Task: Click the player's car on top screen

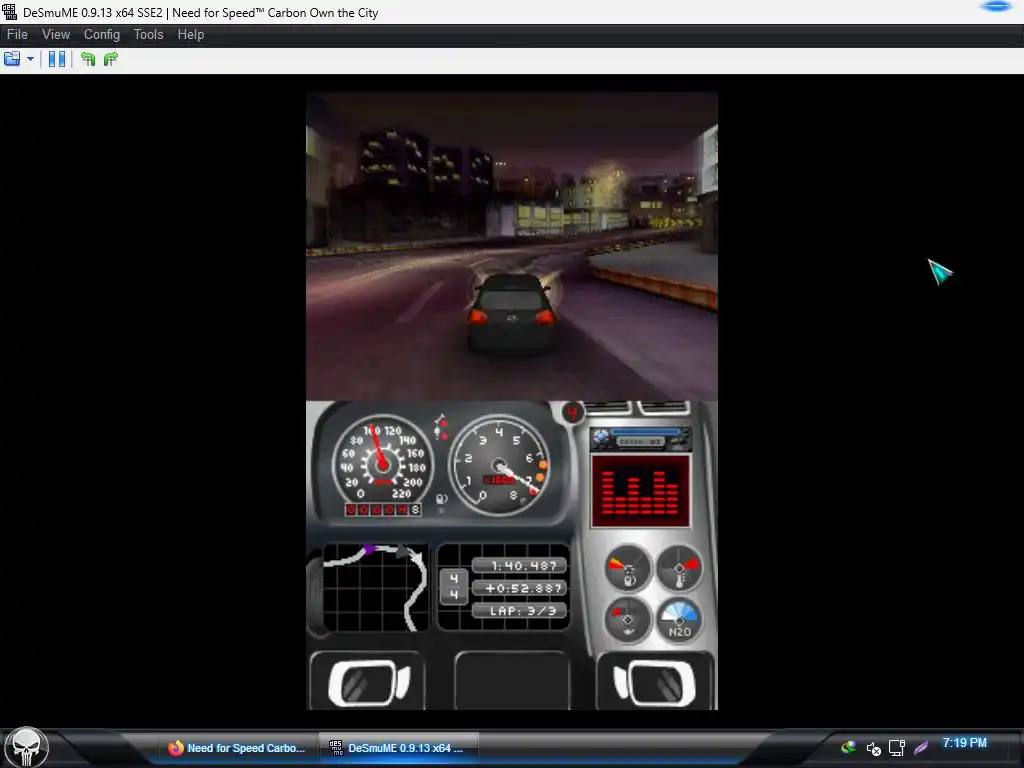Action: tap(513, 315)
